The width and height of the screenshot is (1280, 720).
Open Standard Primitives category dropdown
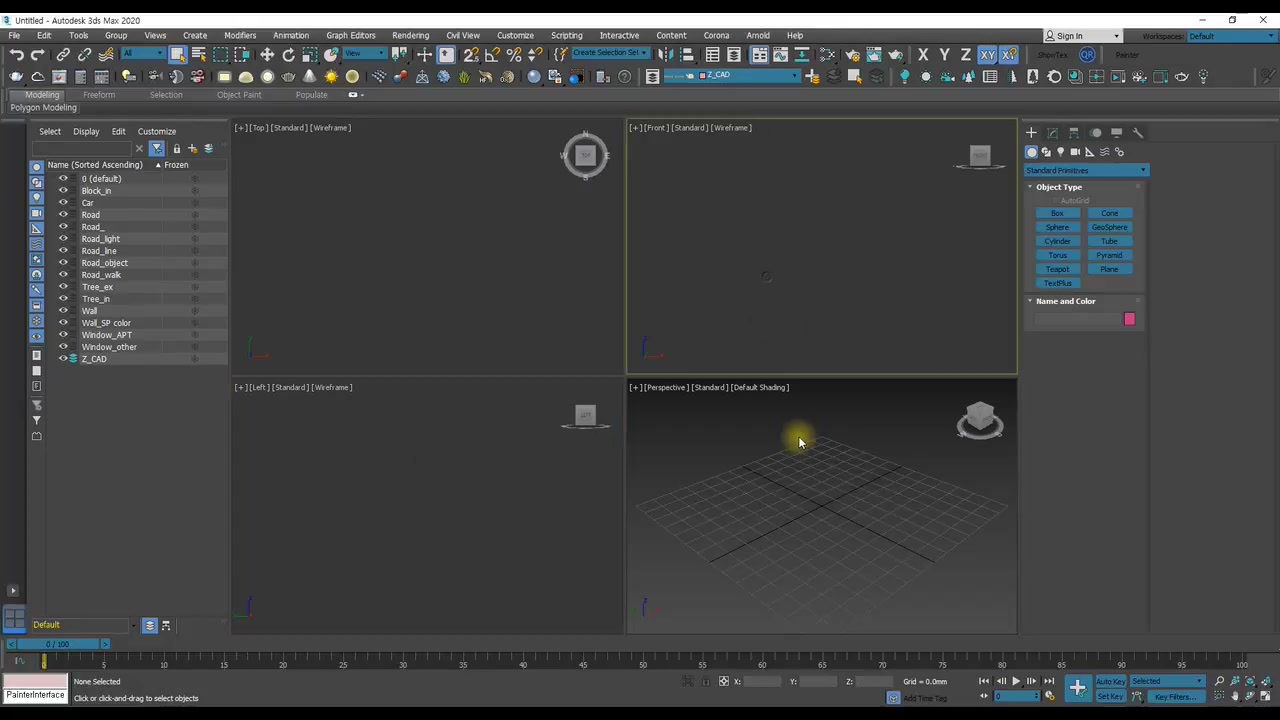[x=1085, y=171]
